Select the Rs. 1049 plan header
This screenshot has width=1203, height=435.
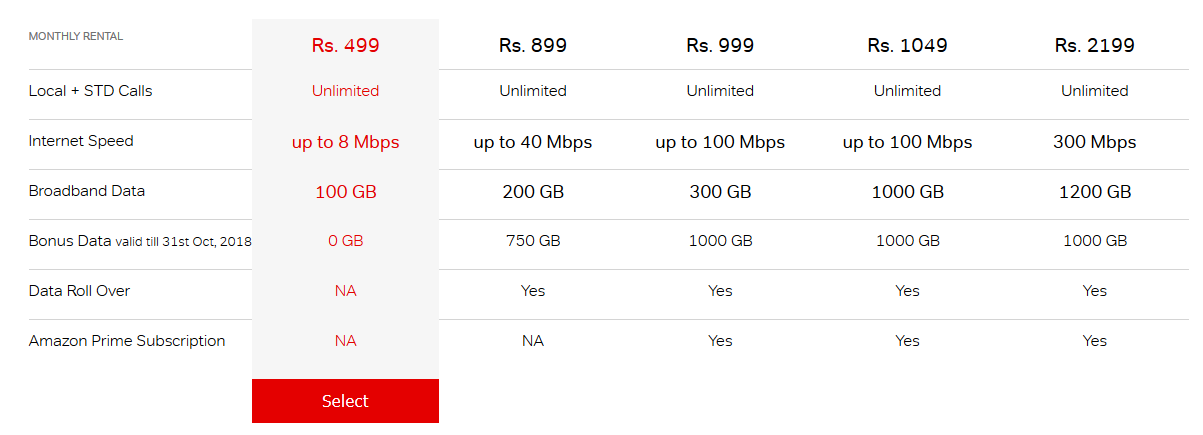pyautogui.click(x=907, y=45)
